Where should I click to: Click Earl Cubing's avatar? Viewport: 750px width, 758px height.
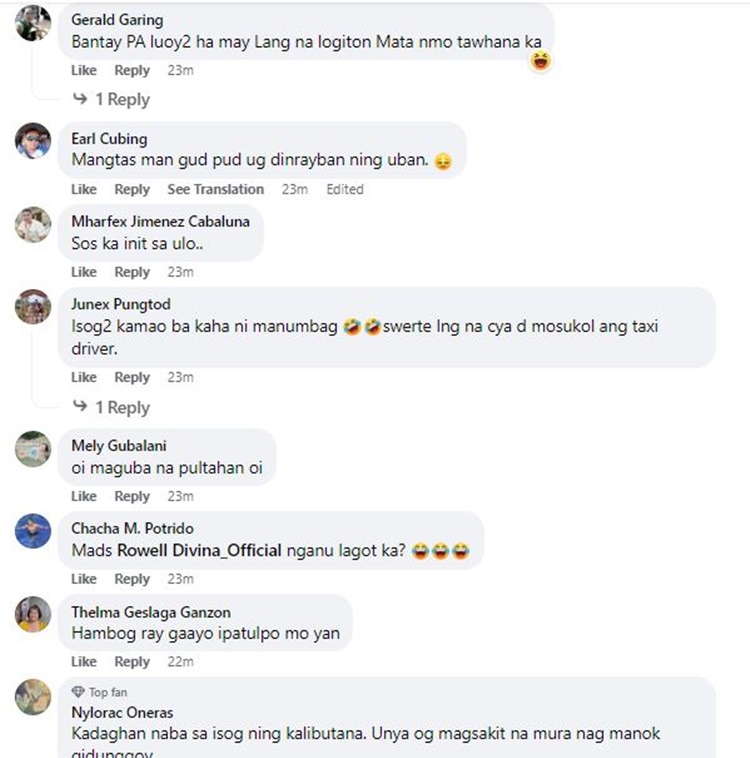pyautogui.click(x=33, y=141)
